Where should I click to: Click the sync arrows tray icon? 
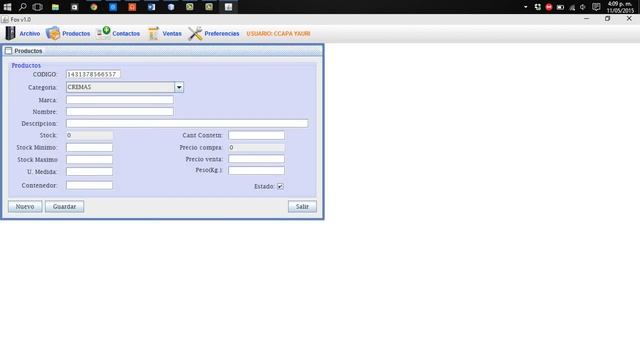click(538, 7)
